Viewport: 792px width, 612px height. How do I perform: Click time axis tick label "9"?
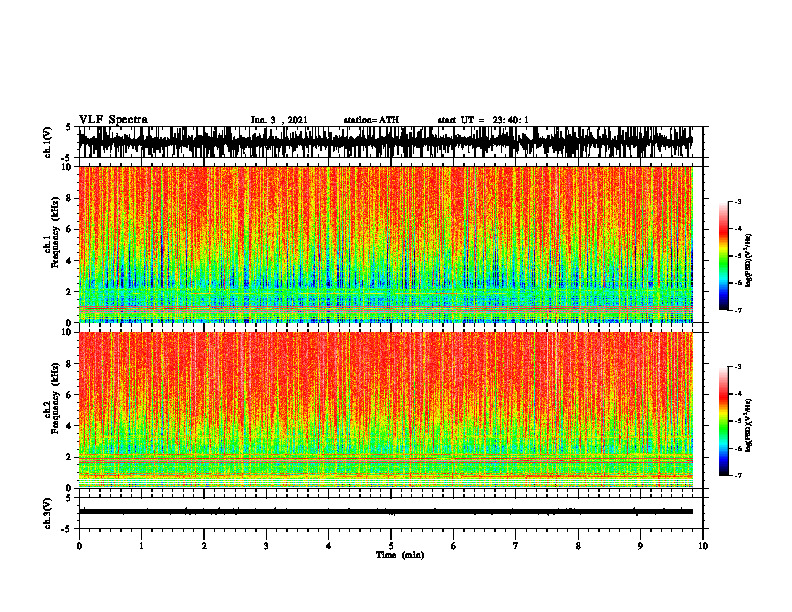pyautogui.click(x=640, y=546)
